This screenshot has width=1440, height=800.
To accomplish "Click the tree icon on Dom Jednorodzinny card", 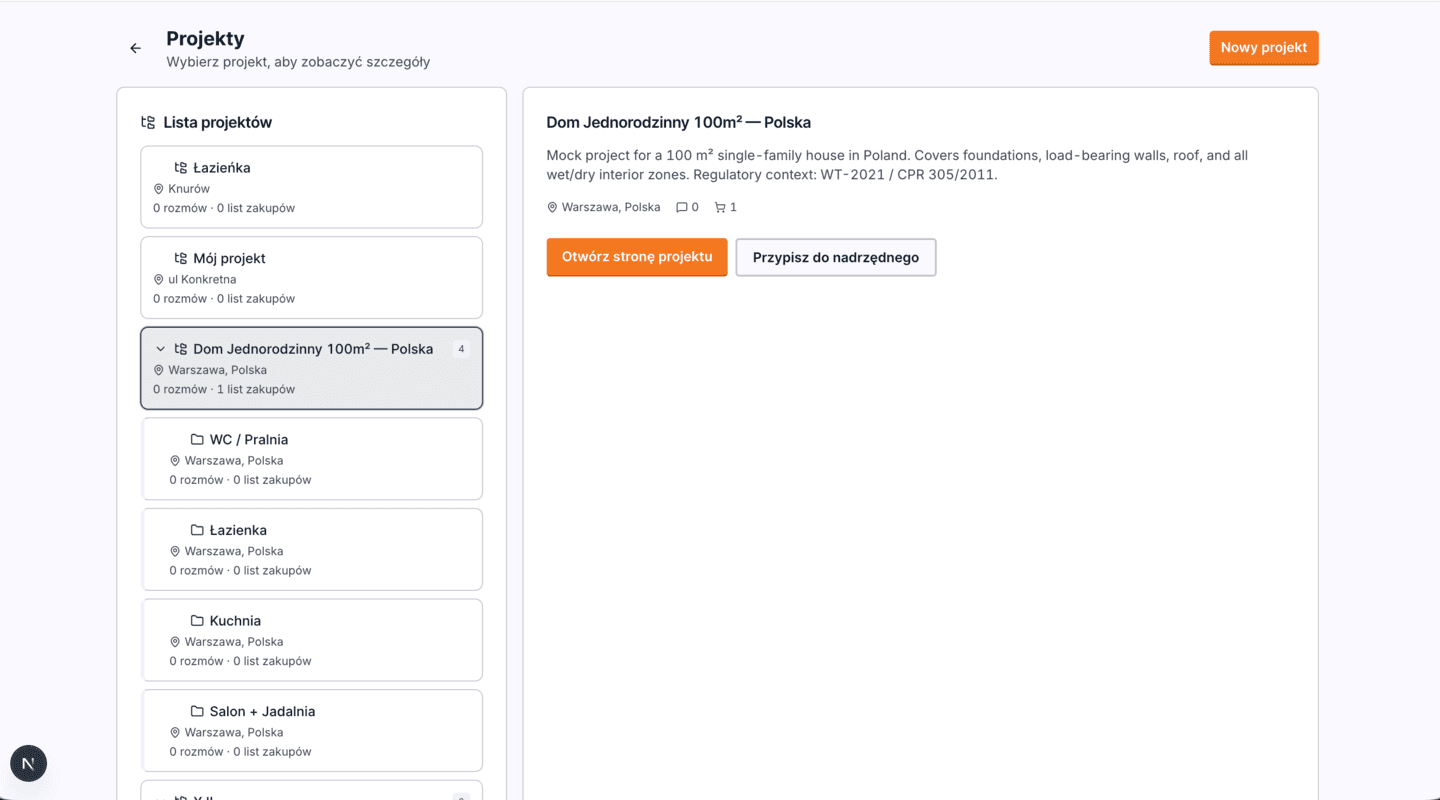I will tap(181, 349).
